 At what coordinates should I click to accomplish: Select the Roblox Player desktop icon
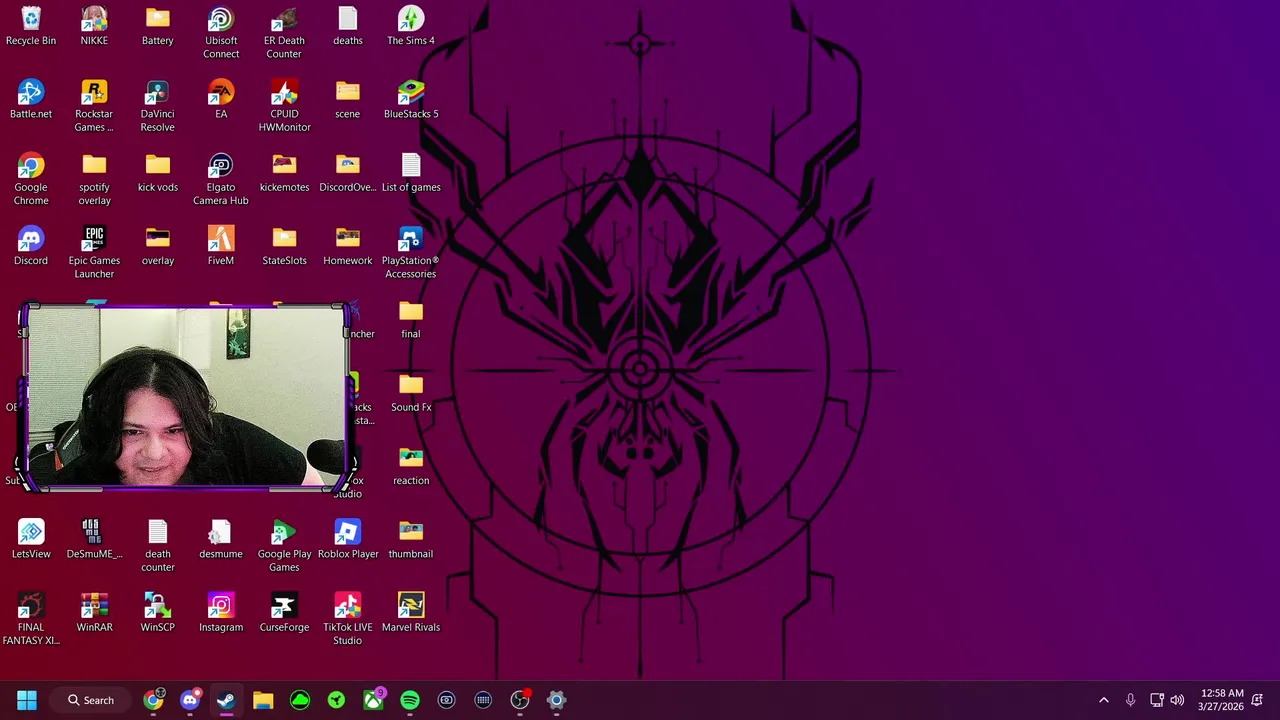tap(347, 540)
